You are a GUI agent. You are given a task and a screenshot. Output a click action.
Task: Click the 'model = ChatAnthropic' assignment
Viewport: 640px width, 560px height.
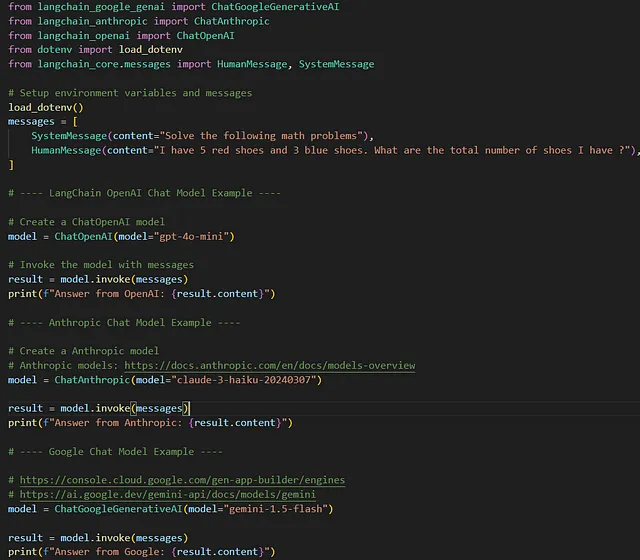coord(165,380)
